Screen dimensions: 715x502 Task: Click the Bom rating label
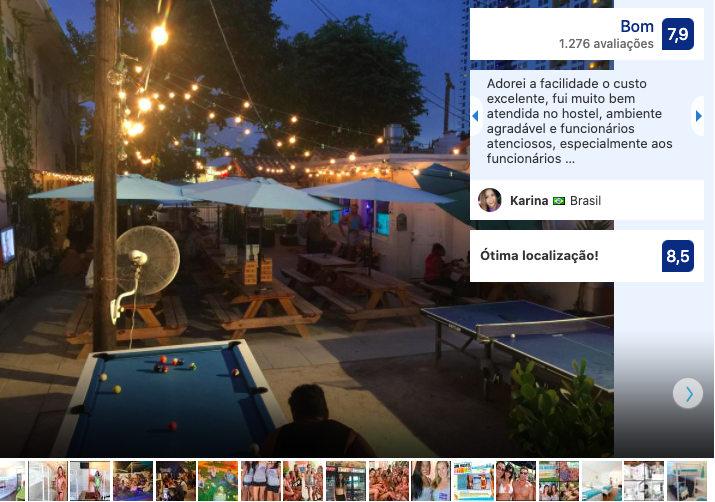[637, 26]
